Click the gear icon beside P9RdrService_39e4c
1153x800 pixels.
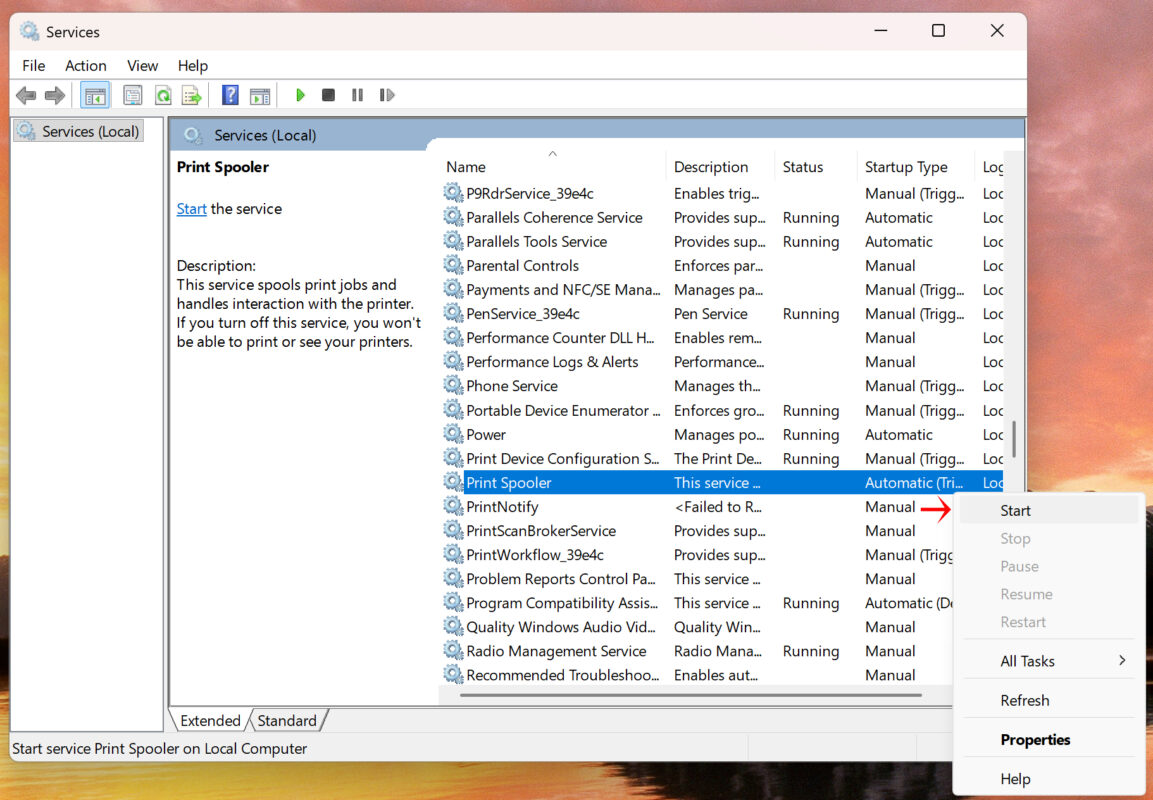pos(453,193)
